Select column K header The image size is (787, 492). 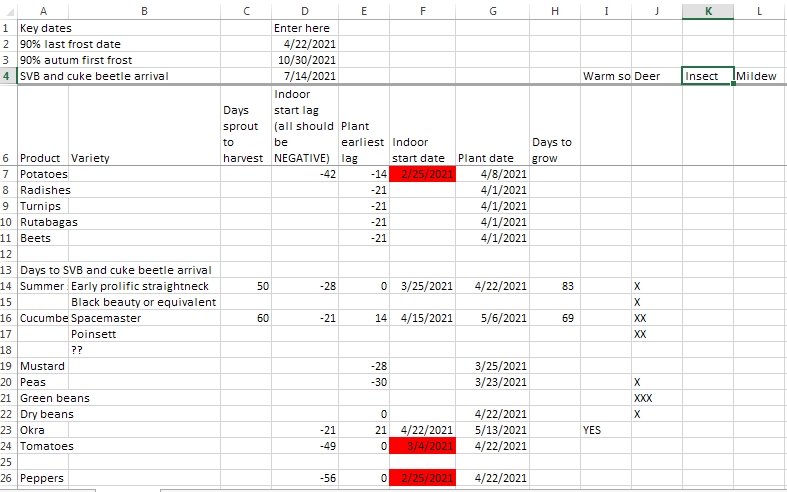pos(708,11)
